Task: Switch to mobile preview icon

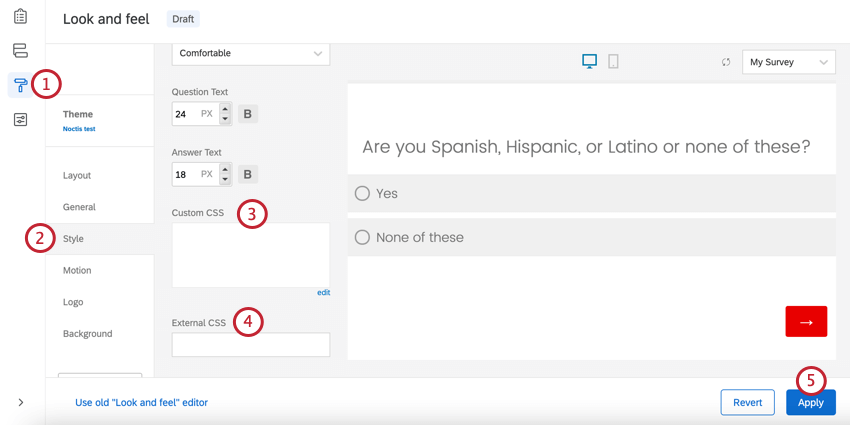Action: (x=613, y=62)
